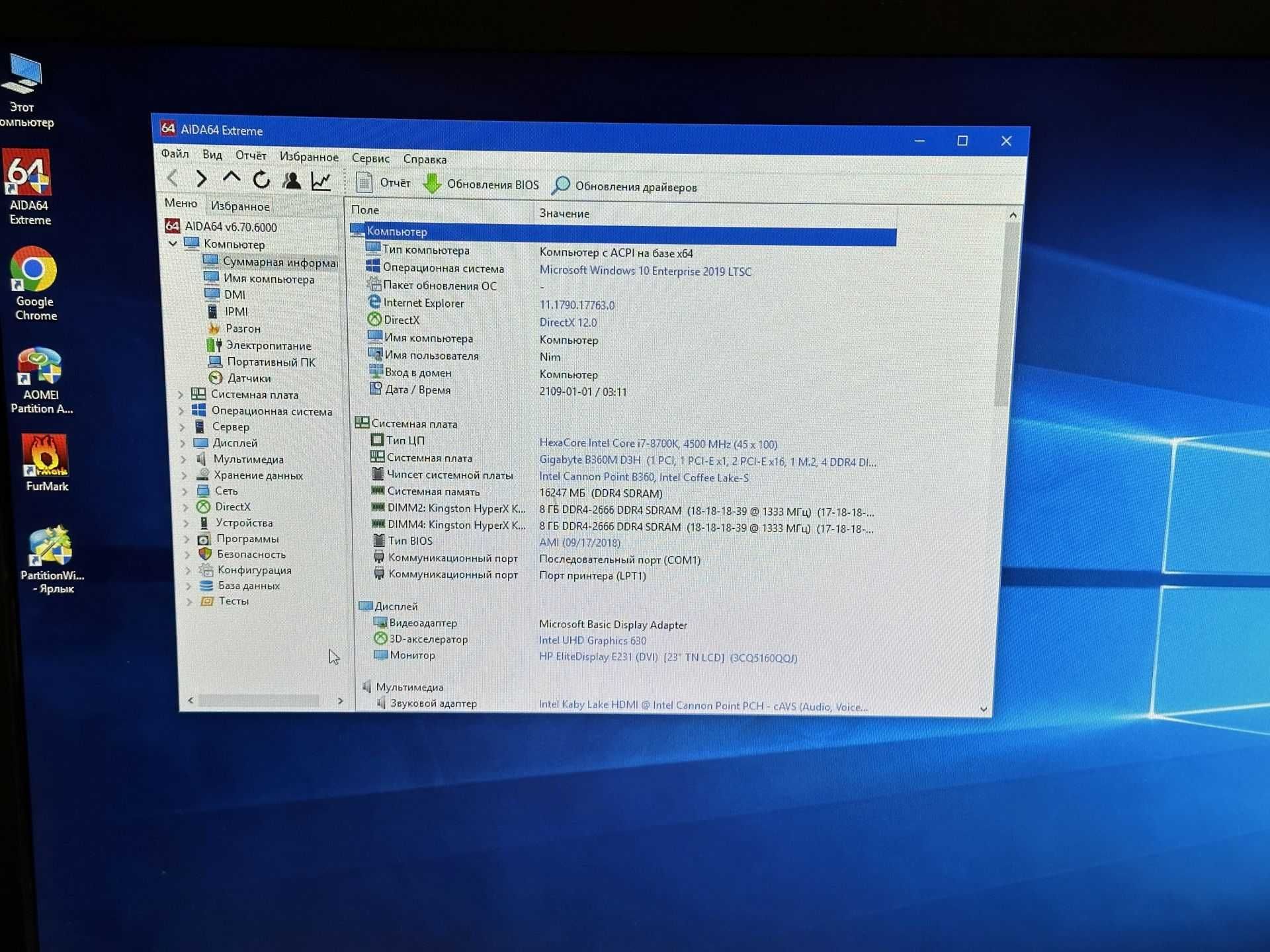
Task: Select AIDA64 v6.70.6000 root tree item
Action: 221,227
